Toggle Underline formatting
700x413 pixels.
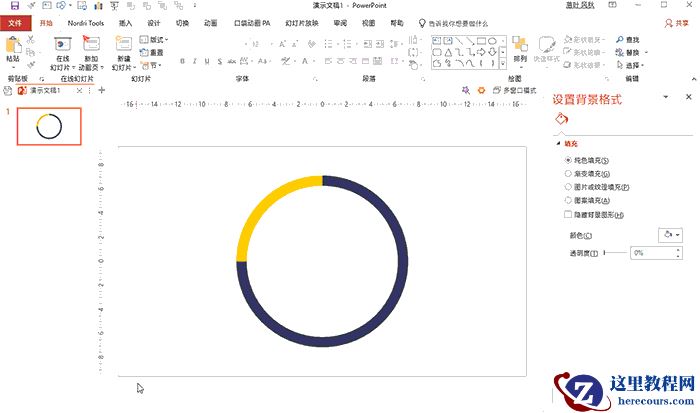207,61
